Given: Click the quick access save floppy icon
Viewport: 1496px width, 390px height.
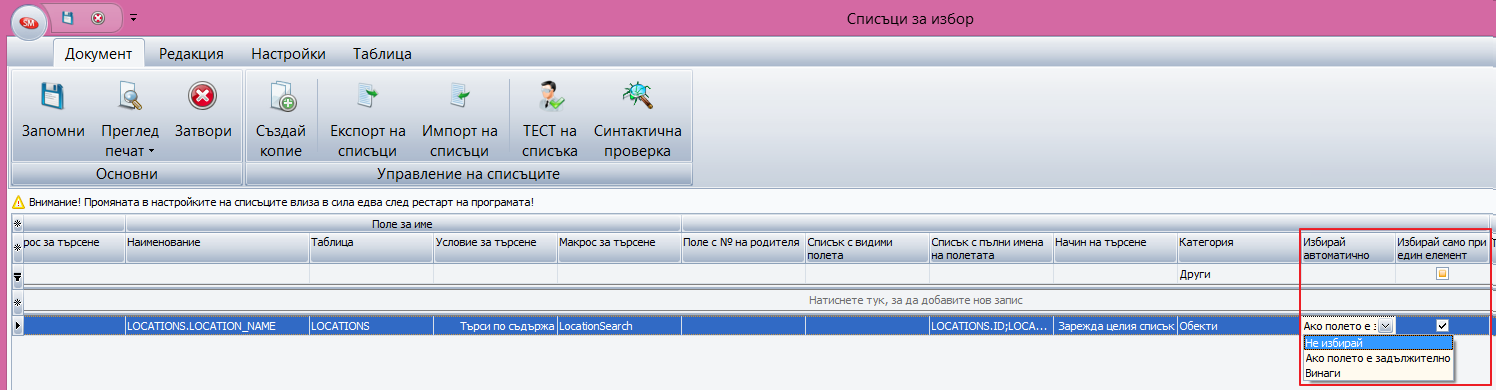Looking at the screenshot, I should click(68, 17).
